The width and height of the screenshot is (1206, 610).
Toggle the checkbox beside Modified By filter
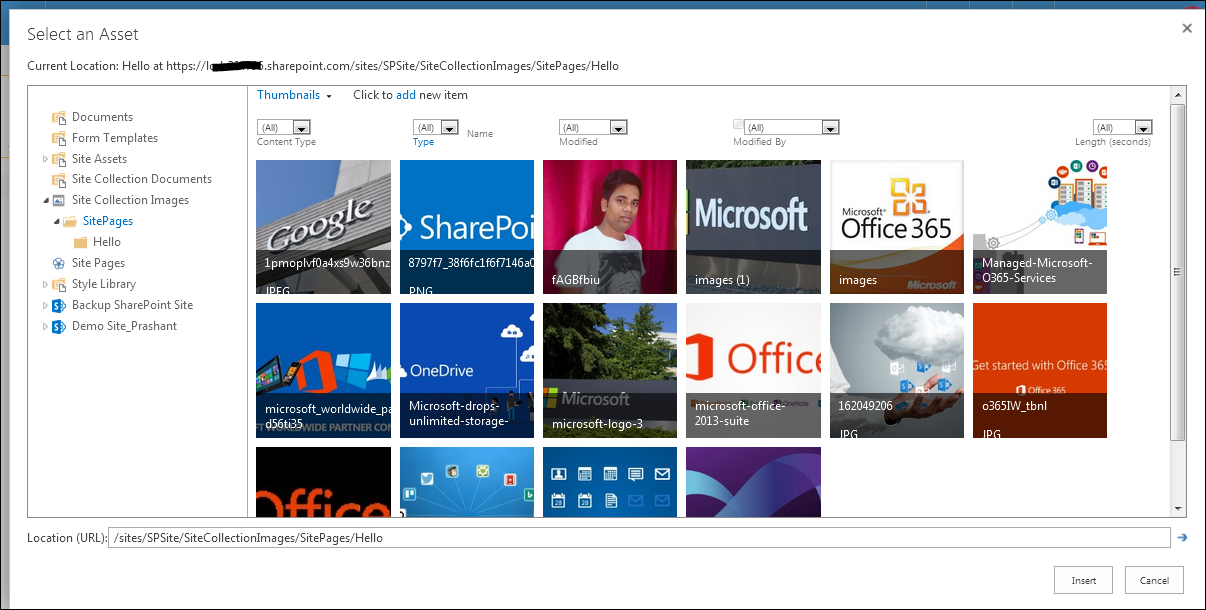coord(738,125)
